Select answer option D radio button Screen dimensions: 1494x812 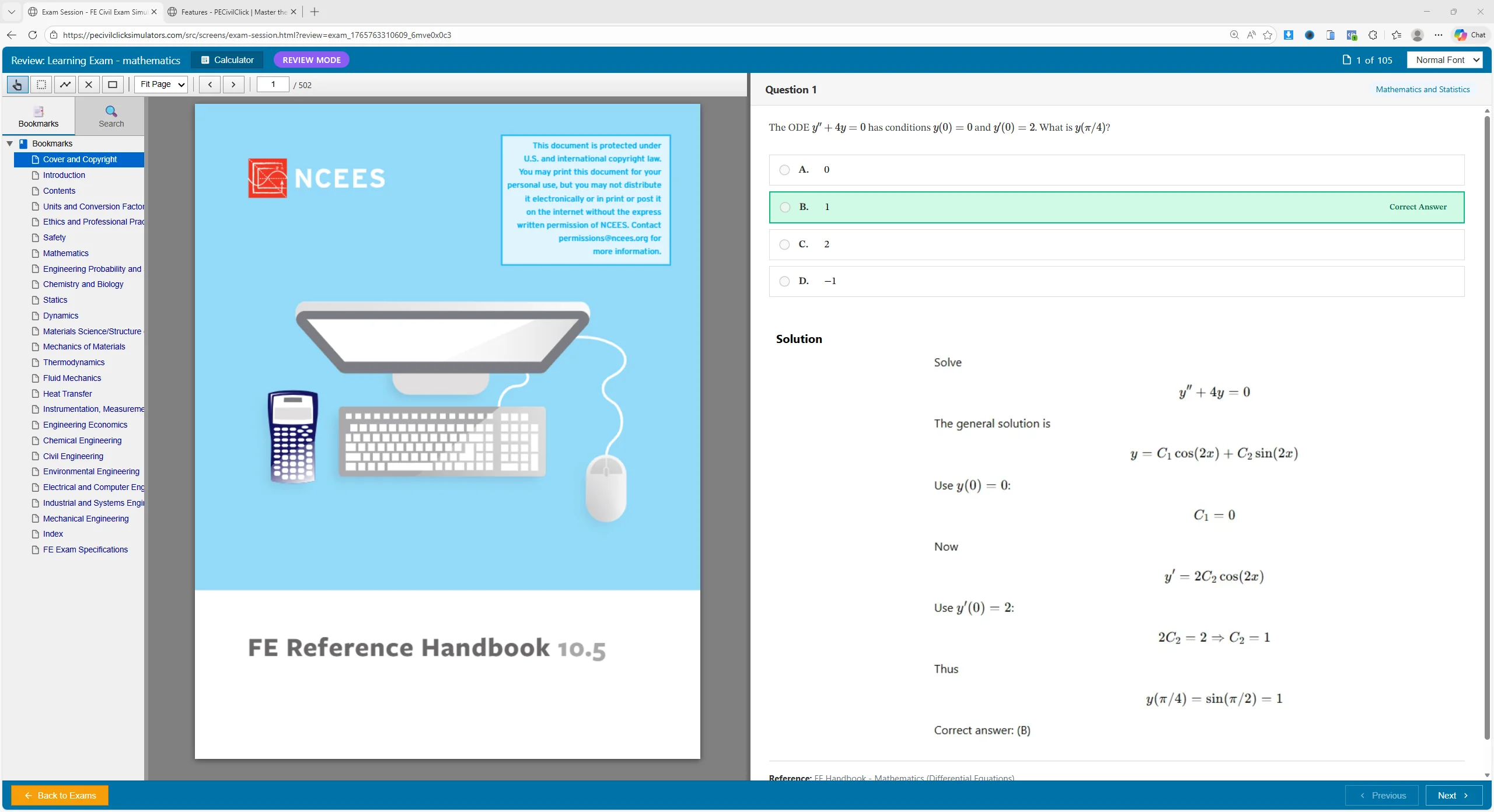(x=784, y=281)
